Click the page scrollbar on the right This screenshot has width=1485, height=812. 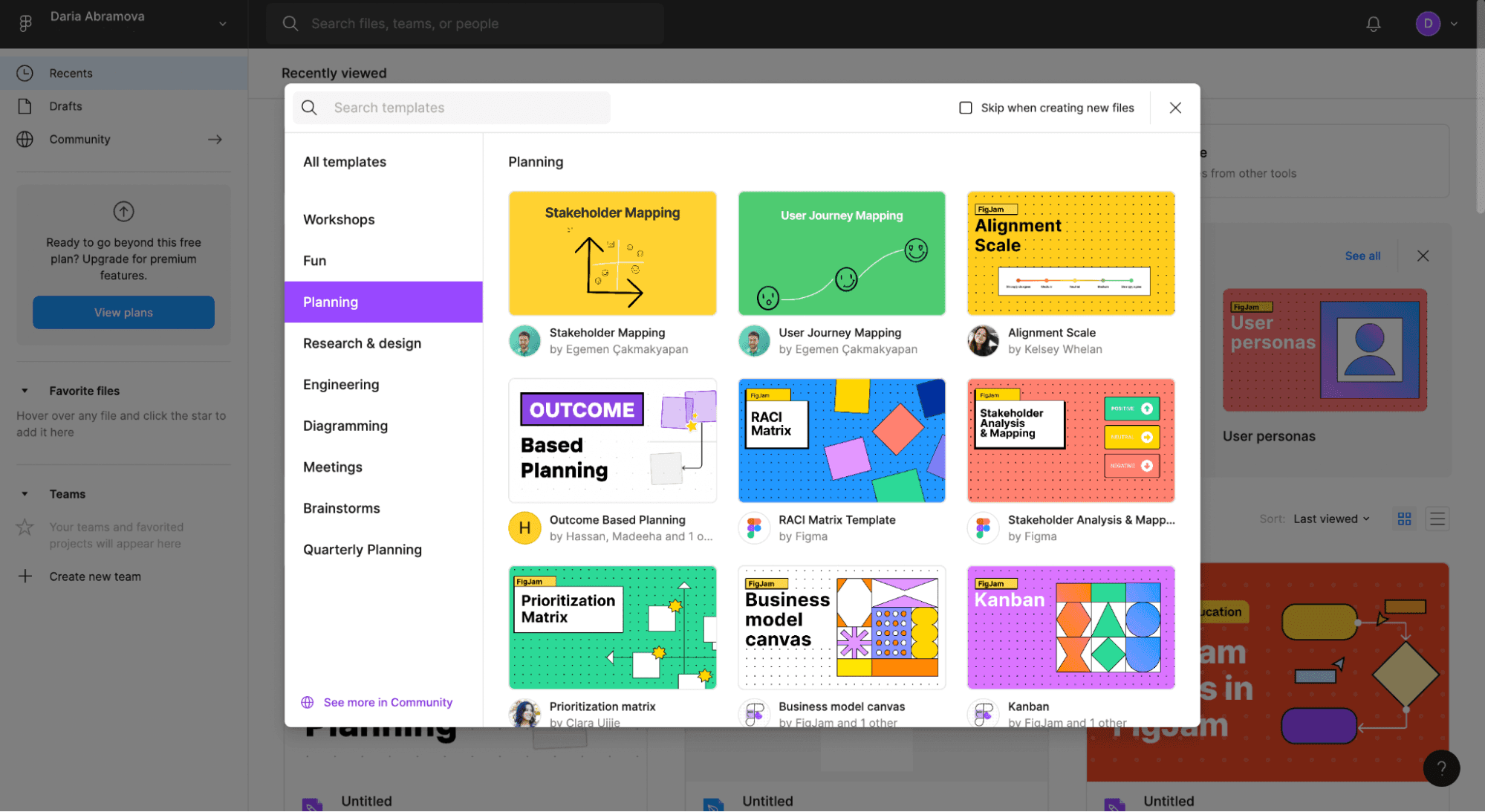[x=1481, y=108]
